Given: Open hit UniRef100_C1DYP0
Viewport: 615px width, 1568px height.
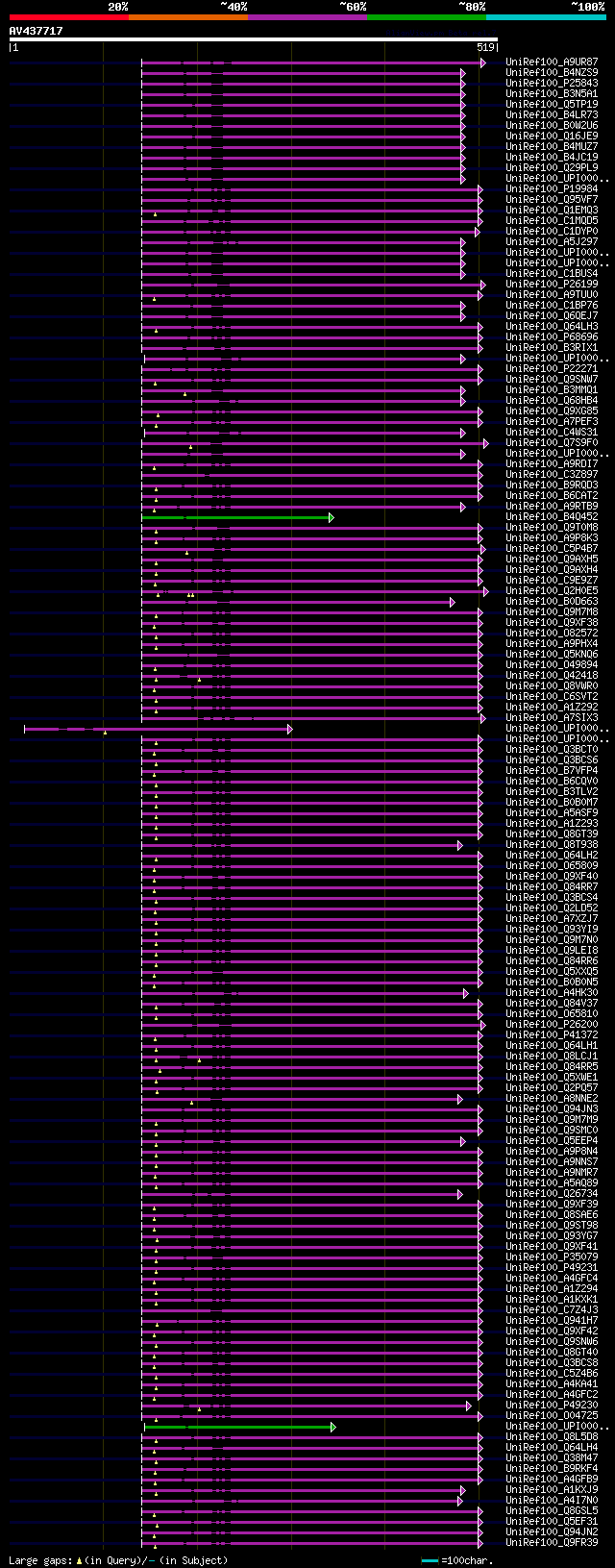Looking at the screenshot, I should [552, 232].
